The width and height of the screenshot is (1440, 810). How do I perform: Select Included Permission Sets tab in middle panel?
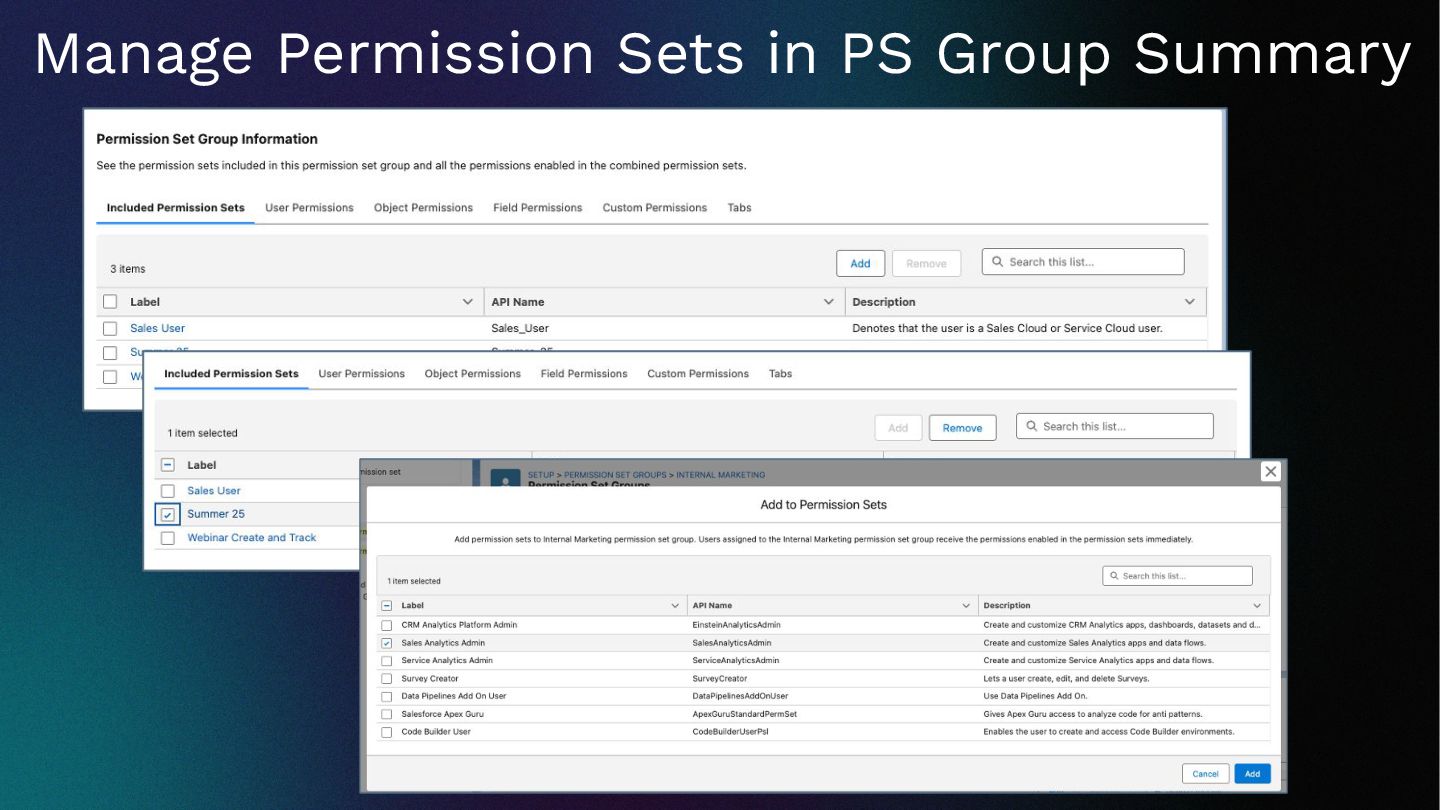point(231,374)
